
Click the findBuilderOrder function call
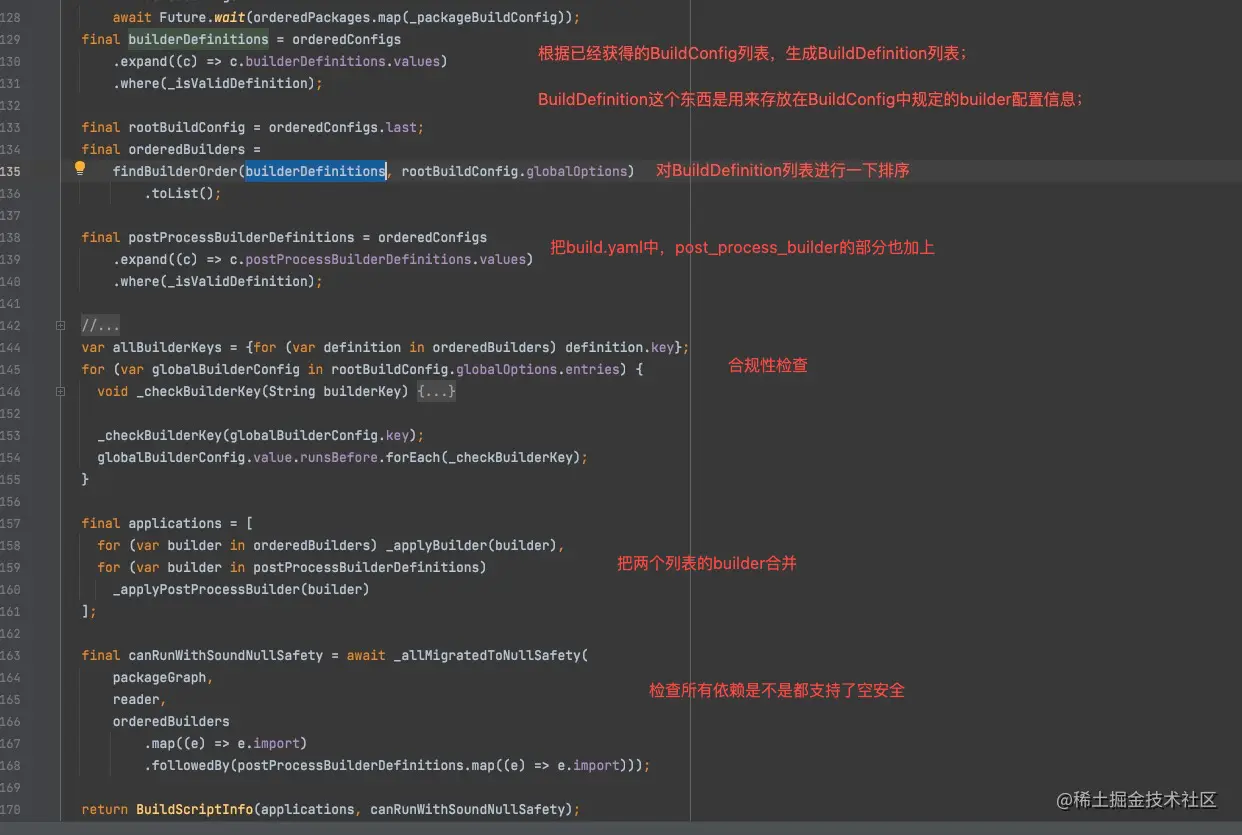175,171
